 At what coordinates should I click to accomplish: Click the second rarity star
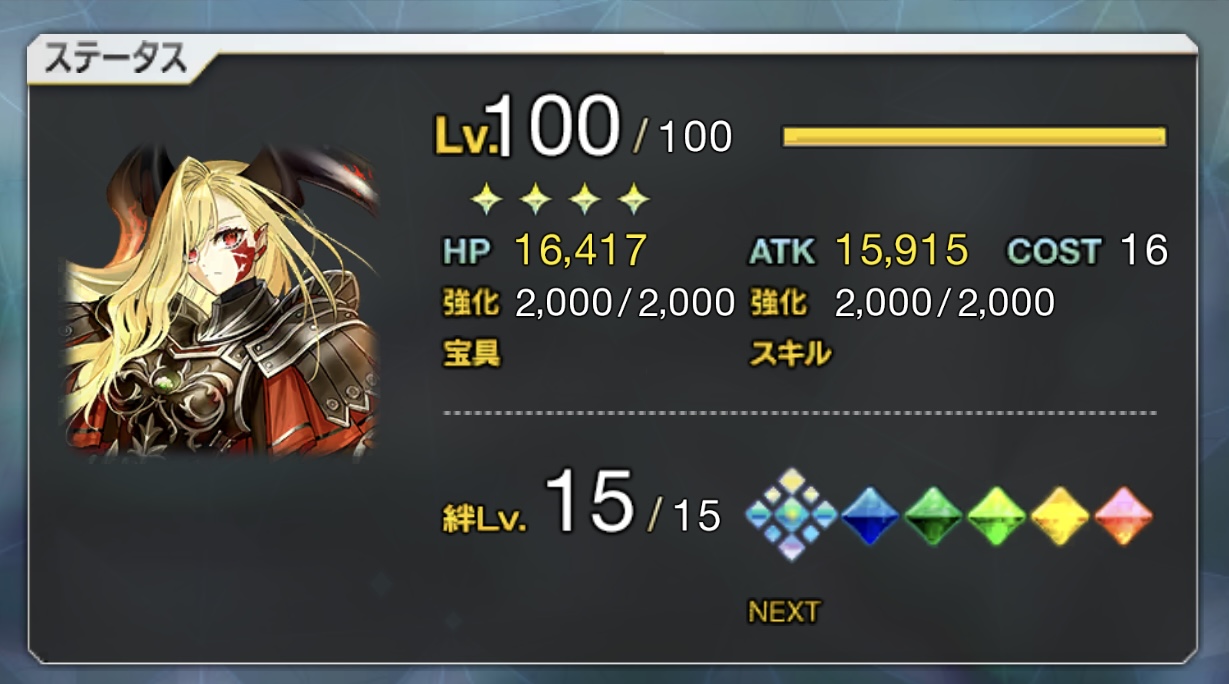click(x=537, y=200)
